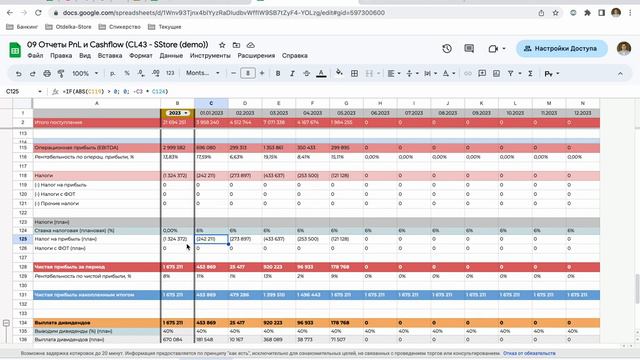Click the merge cells icon
The width and height of the screenshot is (640, 360).
pyautogui.click(x=369, y=73)
